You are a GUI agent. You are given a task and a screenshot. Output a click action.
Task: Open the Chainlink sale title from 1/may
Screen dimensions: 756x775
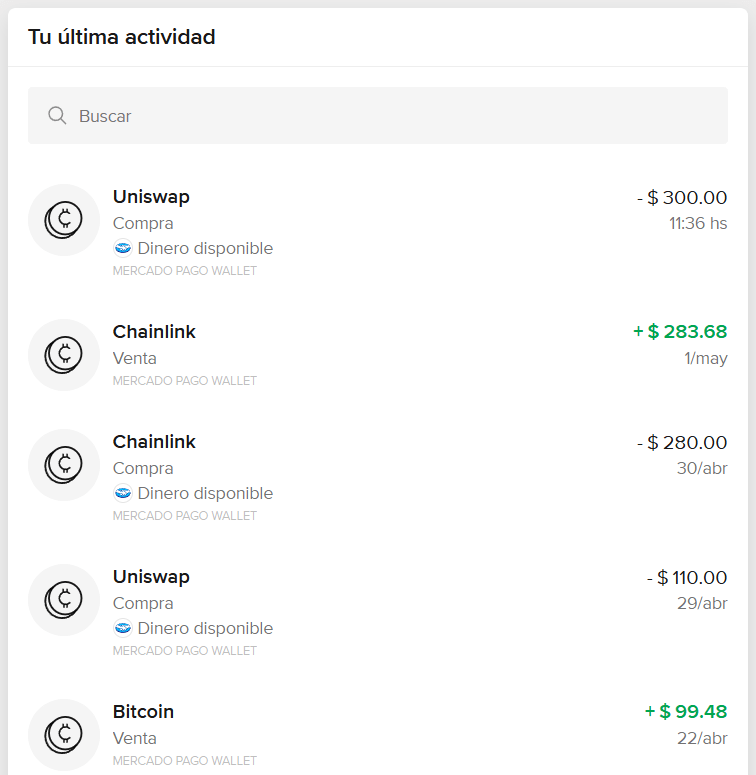click(x=154, y=332)
